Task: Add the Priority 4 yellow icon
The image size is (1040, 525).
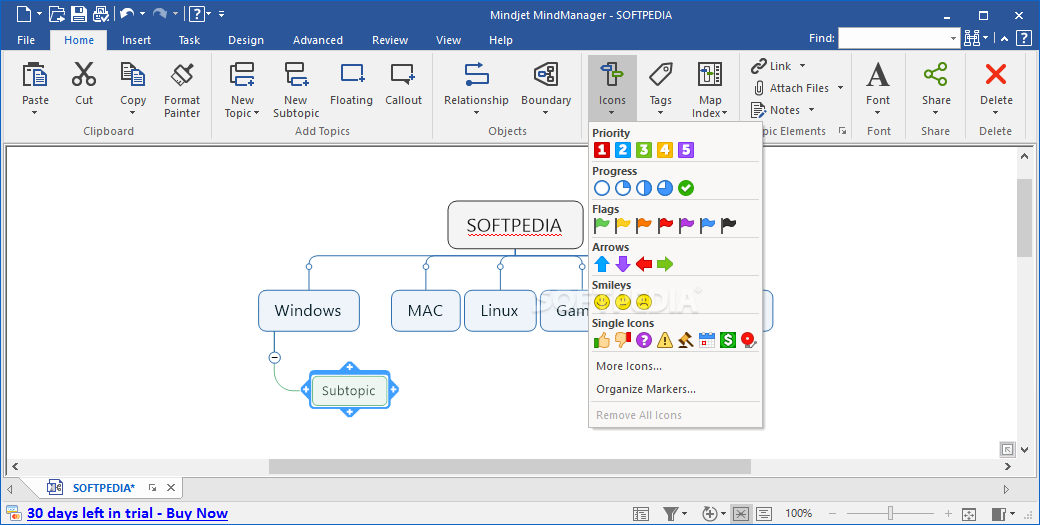Action: tap(665, 150)
